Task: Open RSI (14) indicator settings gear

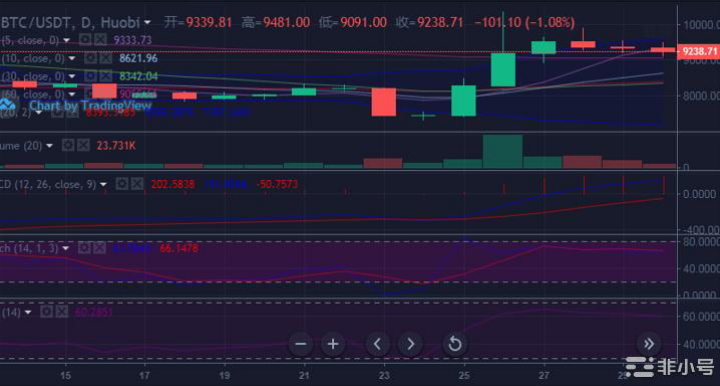Action: click(46, 312)
